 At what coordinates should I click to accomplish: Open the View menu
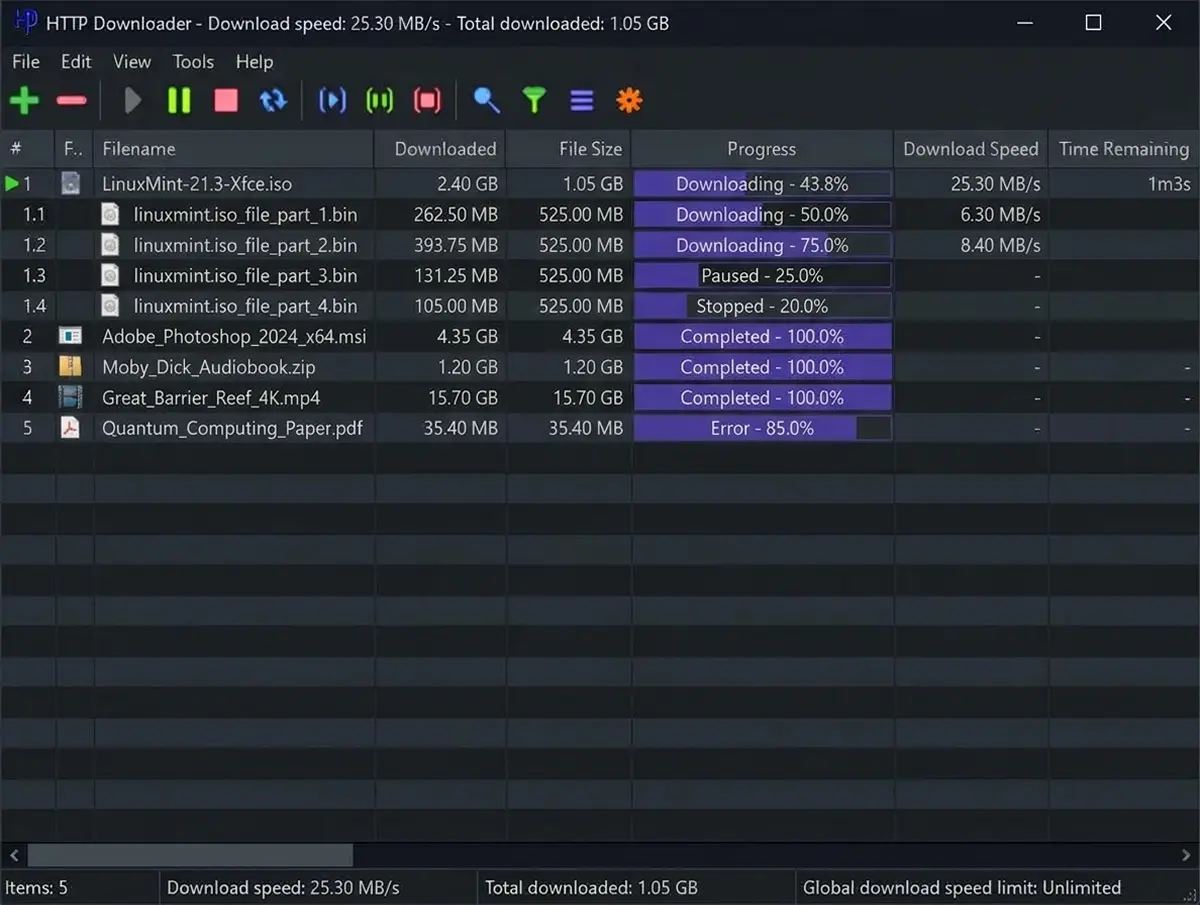[132, 62]
